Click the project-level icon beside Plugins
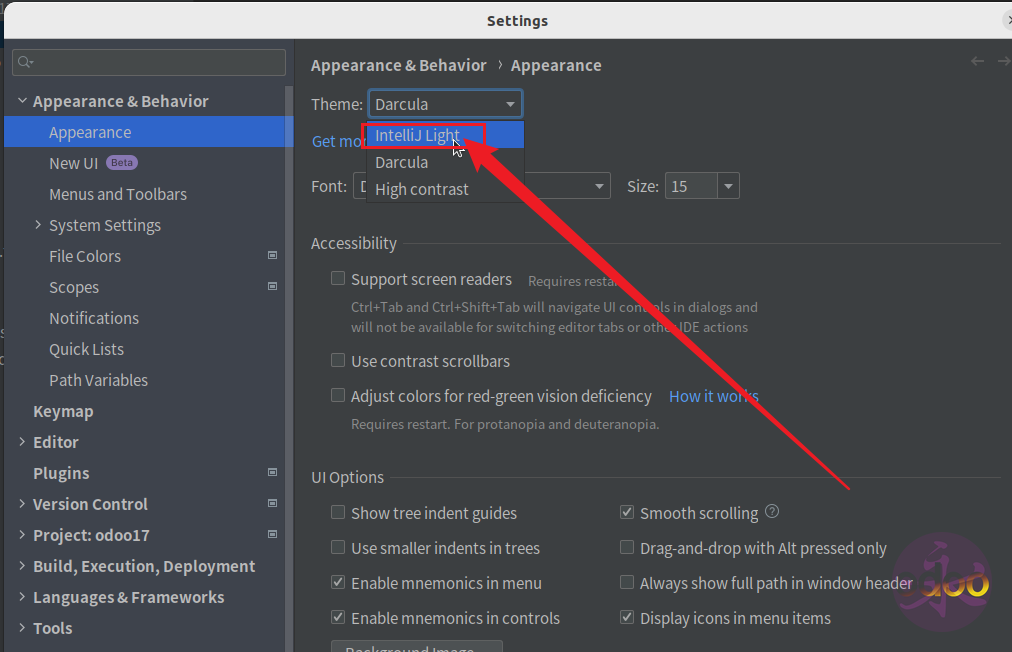Image resolution: width=1012 pixels, height=652 pixels. tap(272, 473)
